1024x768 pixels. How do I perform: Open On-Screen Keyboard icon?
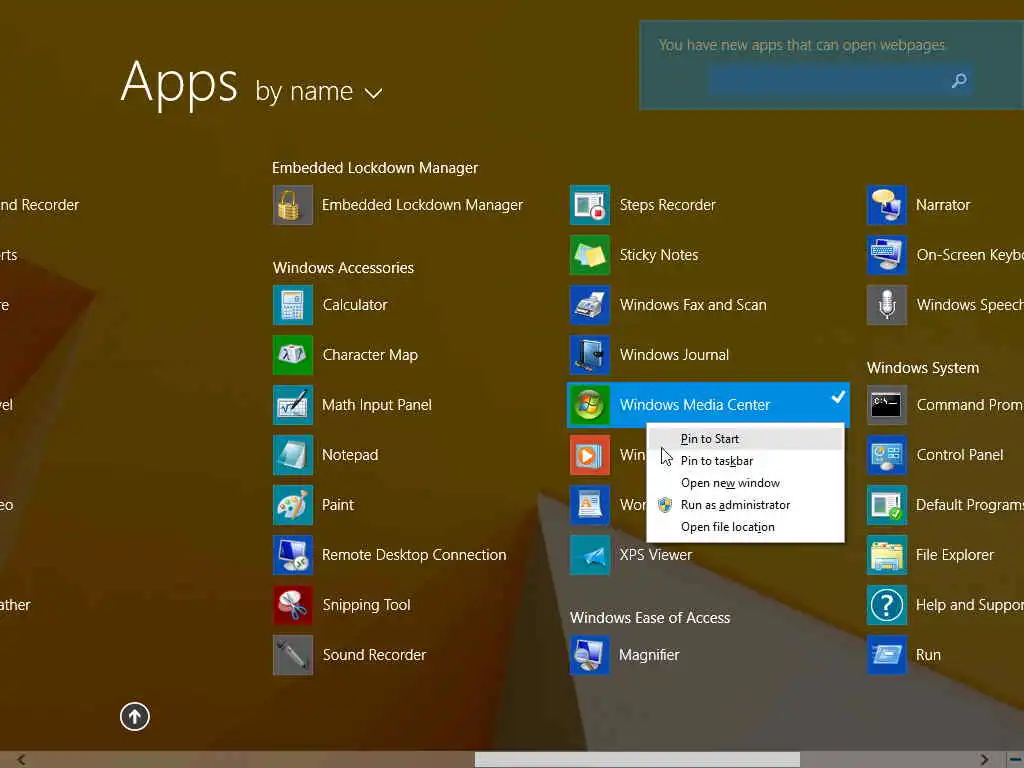click(887, 255)
